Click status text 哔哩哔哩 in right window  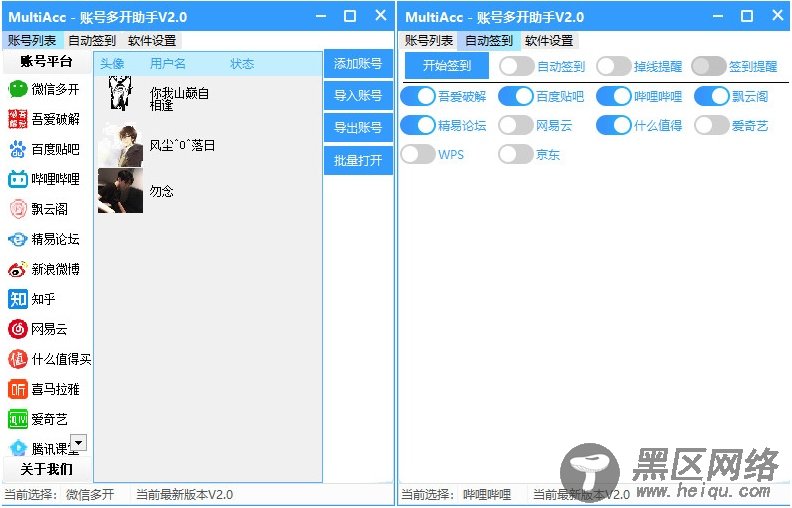pos(487,494)
